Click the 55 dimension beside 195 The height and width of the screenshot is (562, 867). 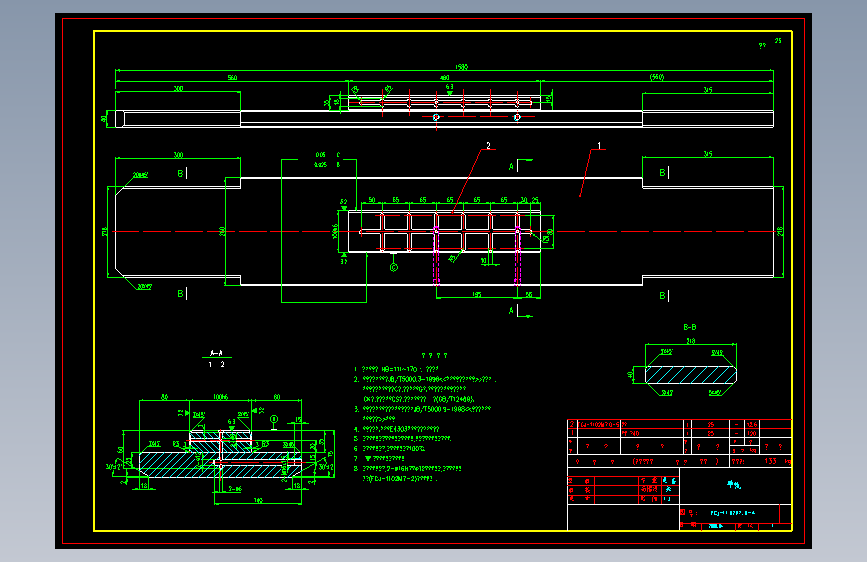pyautogui.click(x=529, y=295)
